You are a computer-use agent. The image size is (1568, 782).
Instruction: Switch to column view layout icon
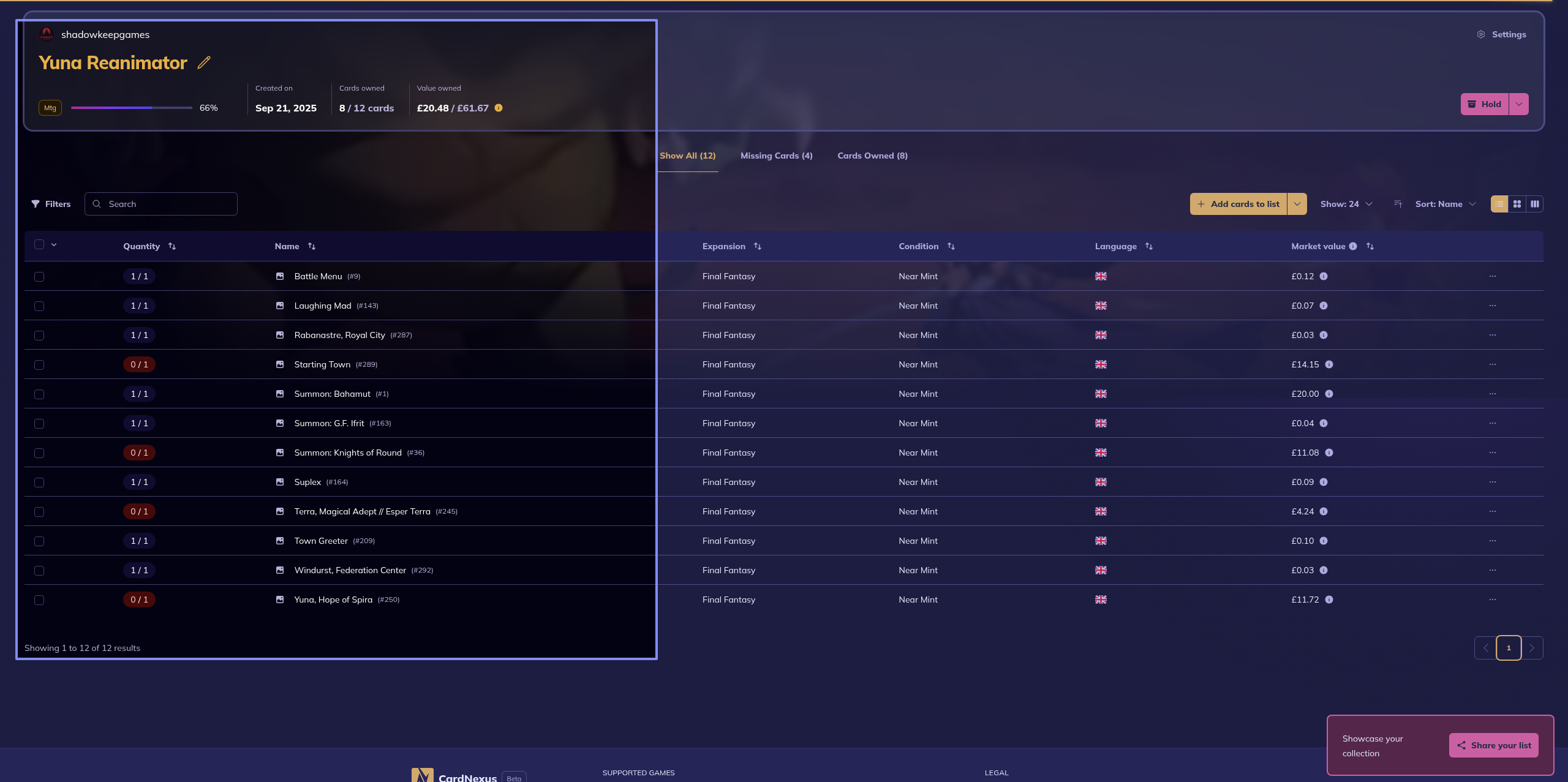[1535, 204]
